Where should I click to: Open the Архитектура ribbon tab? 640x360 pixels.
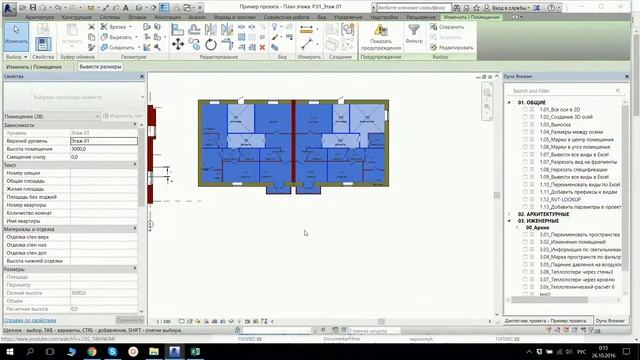(x=40, y=17)
